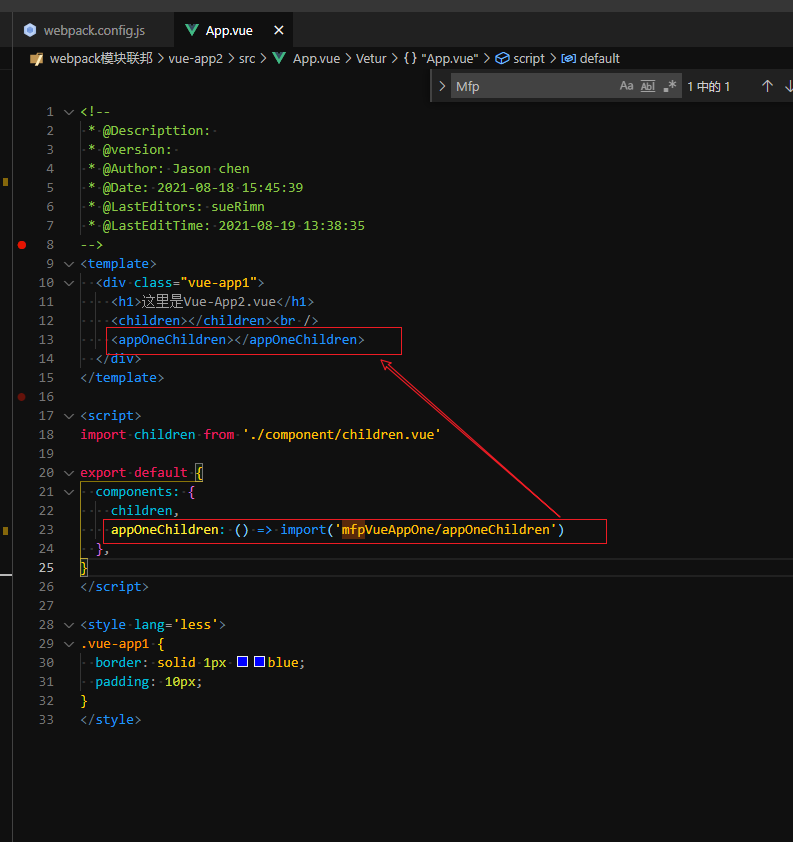Click the Vue icon on App.vue tab
This screenshot has width=793, height=842.
tap(192, 30)
